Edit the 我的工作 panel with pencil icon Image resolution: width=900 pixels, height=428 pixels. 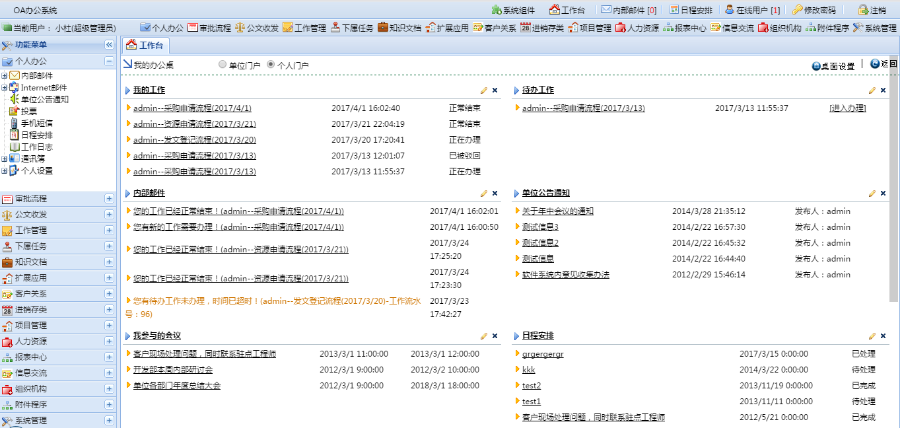(484, 90)
